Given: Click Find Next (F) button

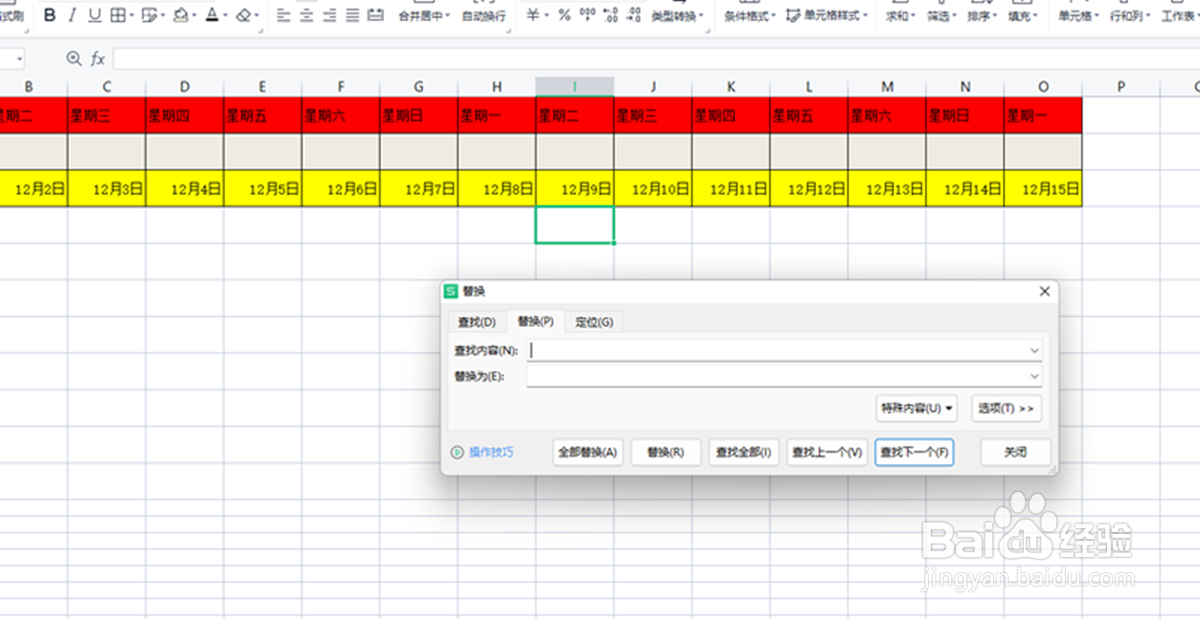Looking at the screenshot, I should coord(914,452).
